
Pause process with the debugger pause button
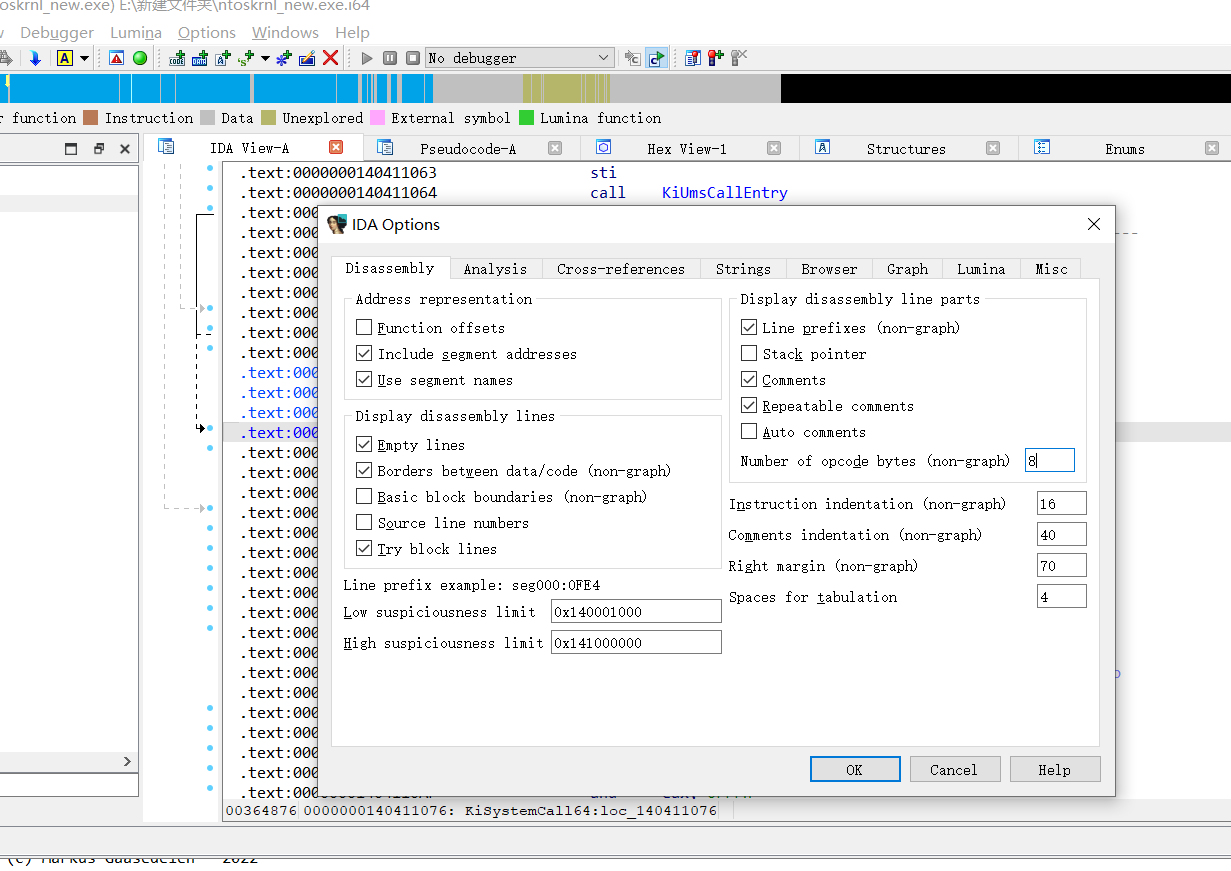pyautogui.click(x=390, y=58)
